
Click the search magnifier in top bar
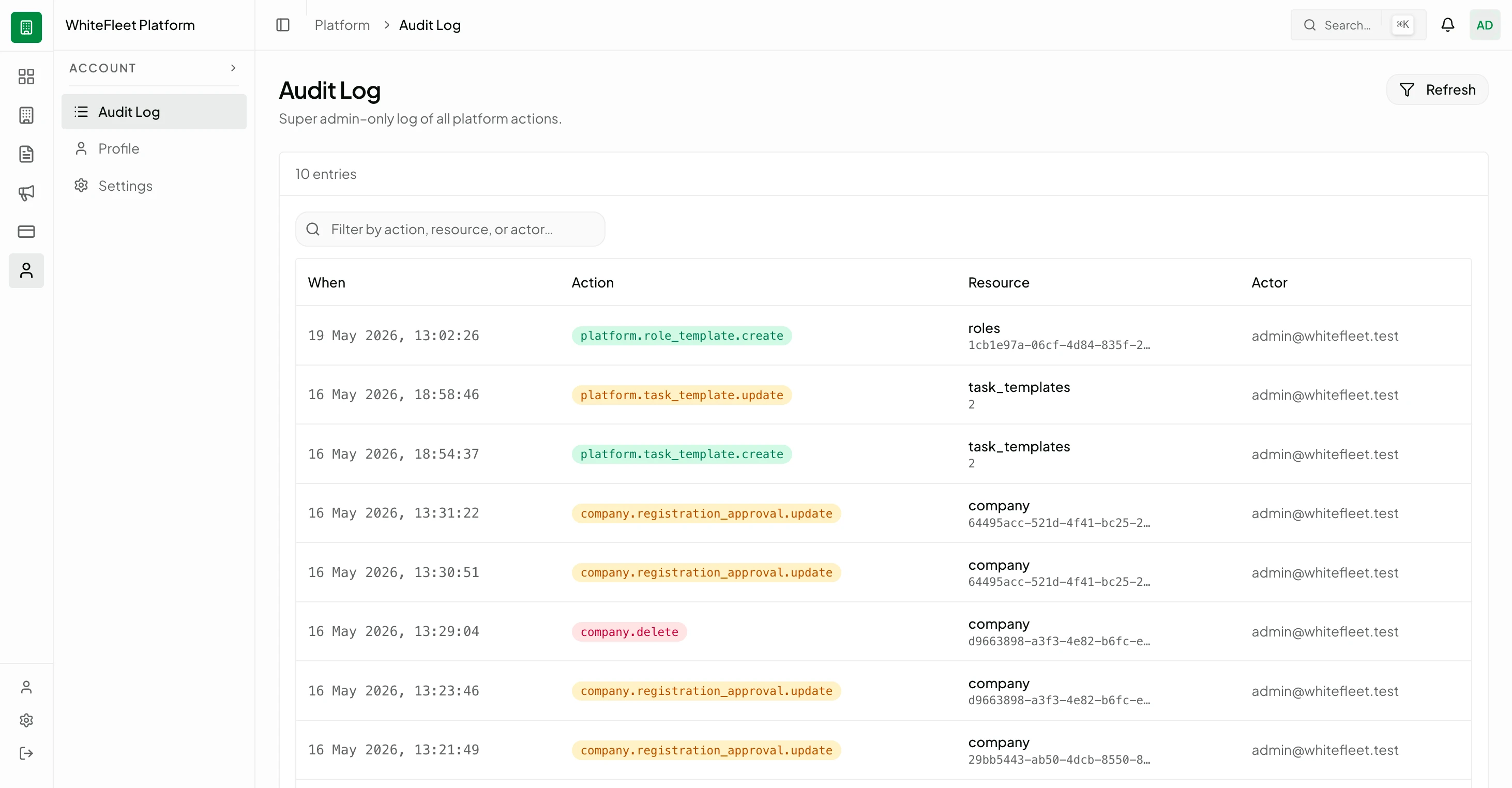pyautogui.click(x=1309, y=25)
